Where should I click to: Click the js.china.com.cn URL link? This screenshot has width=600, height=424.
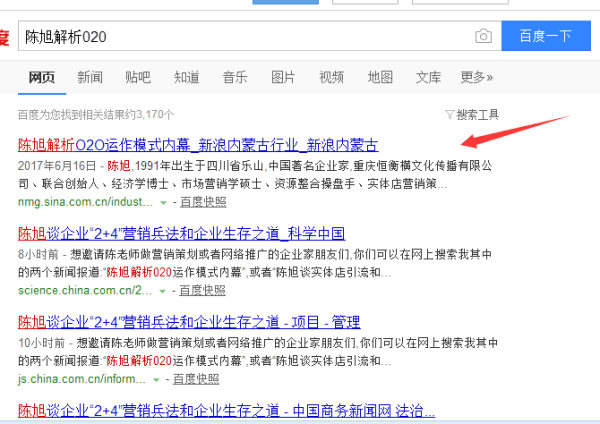(82, 379)
